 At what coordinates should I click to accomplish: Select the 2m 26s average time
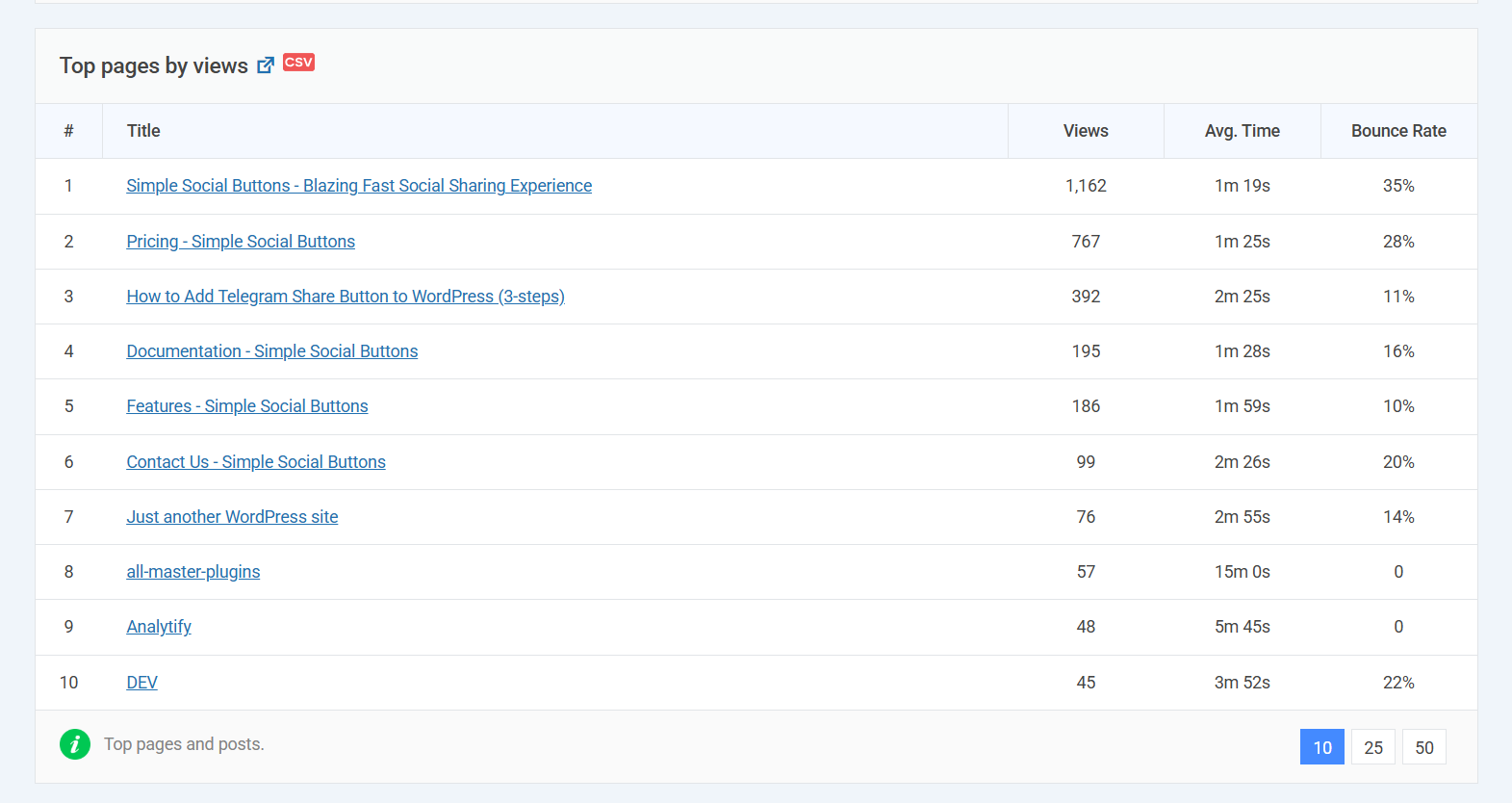pos(1243,462)
